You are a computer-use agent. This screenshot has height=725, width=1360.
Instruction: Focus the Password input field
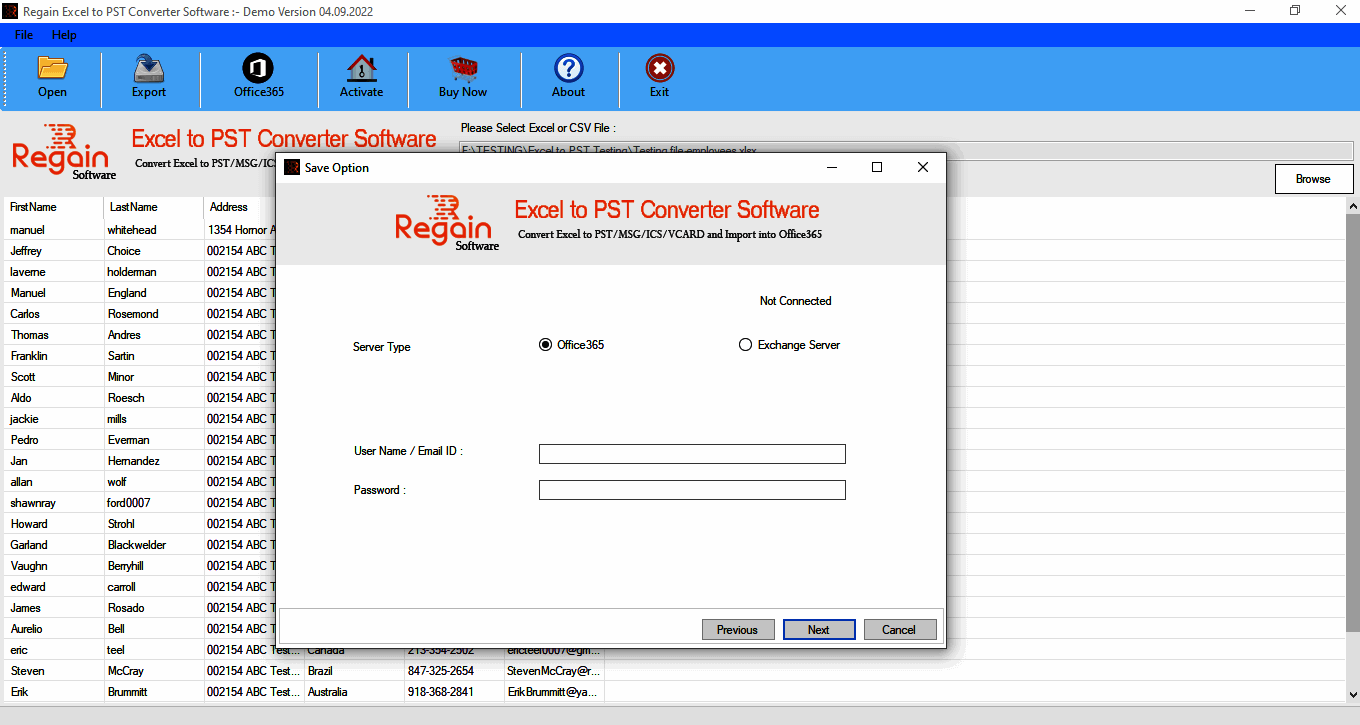pyautogui.click(x=692, y=490)
